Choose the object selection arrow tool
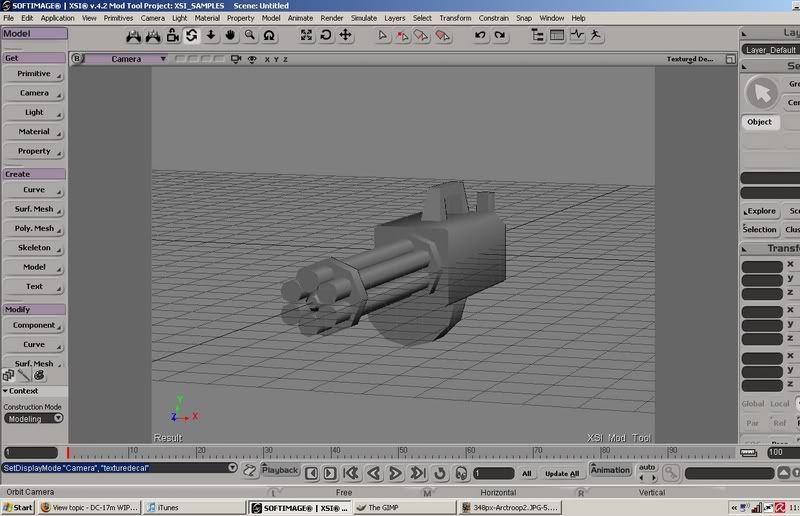 click(x=382, y=35)
